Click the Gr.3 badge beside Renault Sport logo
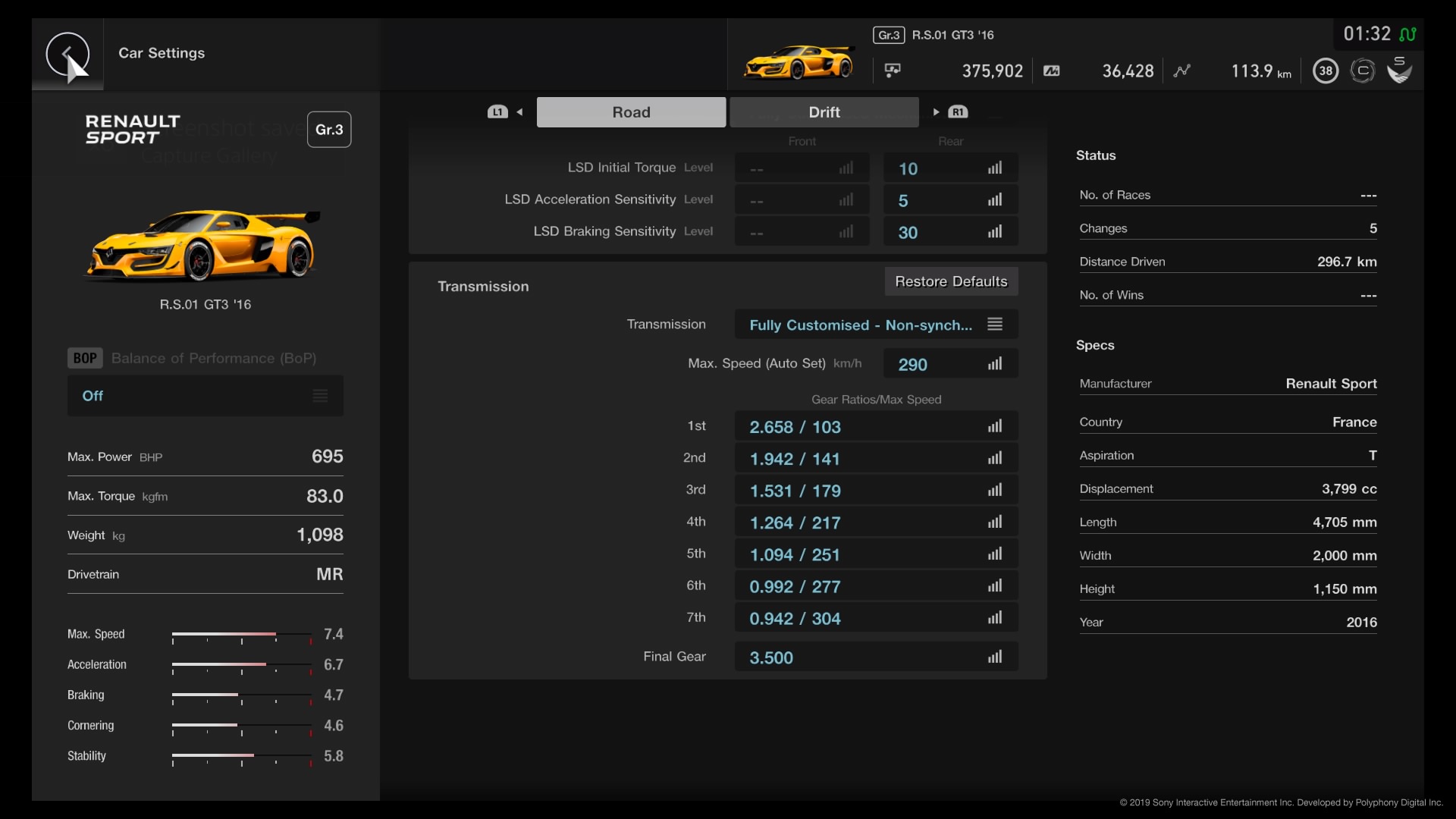Viewport: 1456px width, 819px height. pyautogui.click(x=329, y=130)
